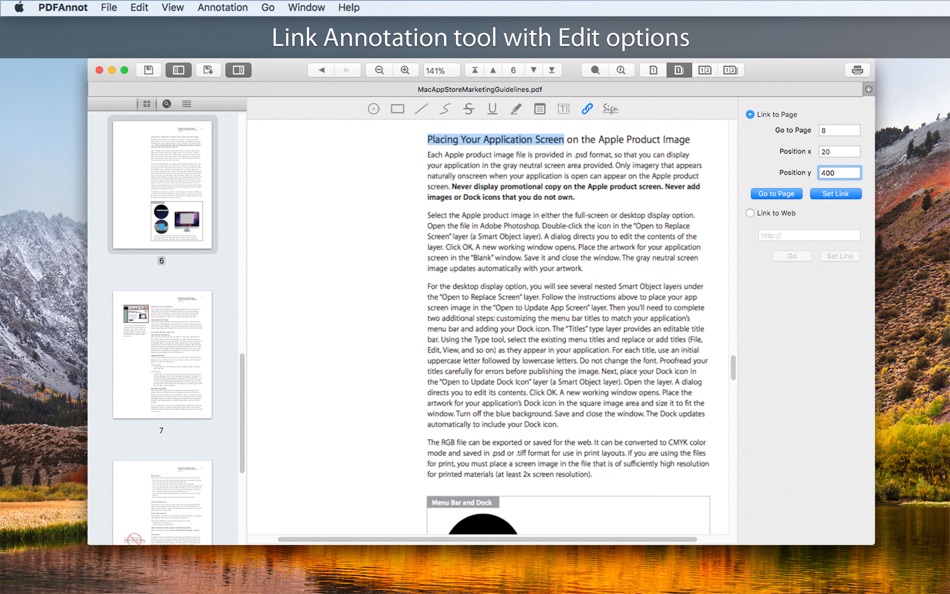Open the File menu
950x594 pixels.
tap(109, 7)
